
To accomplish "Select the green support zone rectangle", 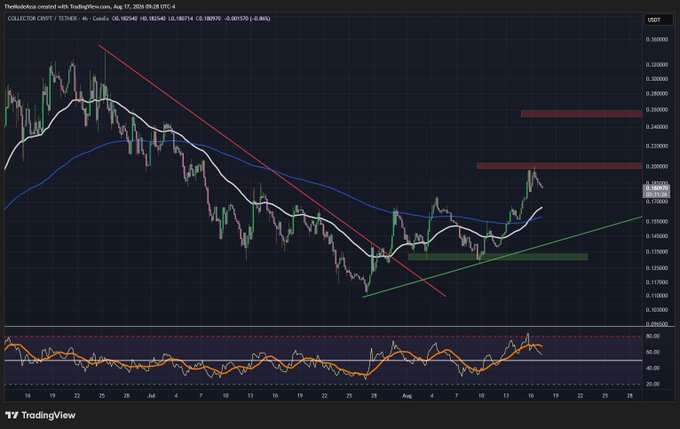I will pyautogui.click(x=498, y=257).
